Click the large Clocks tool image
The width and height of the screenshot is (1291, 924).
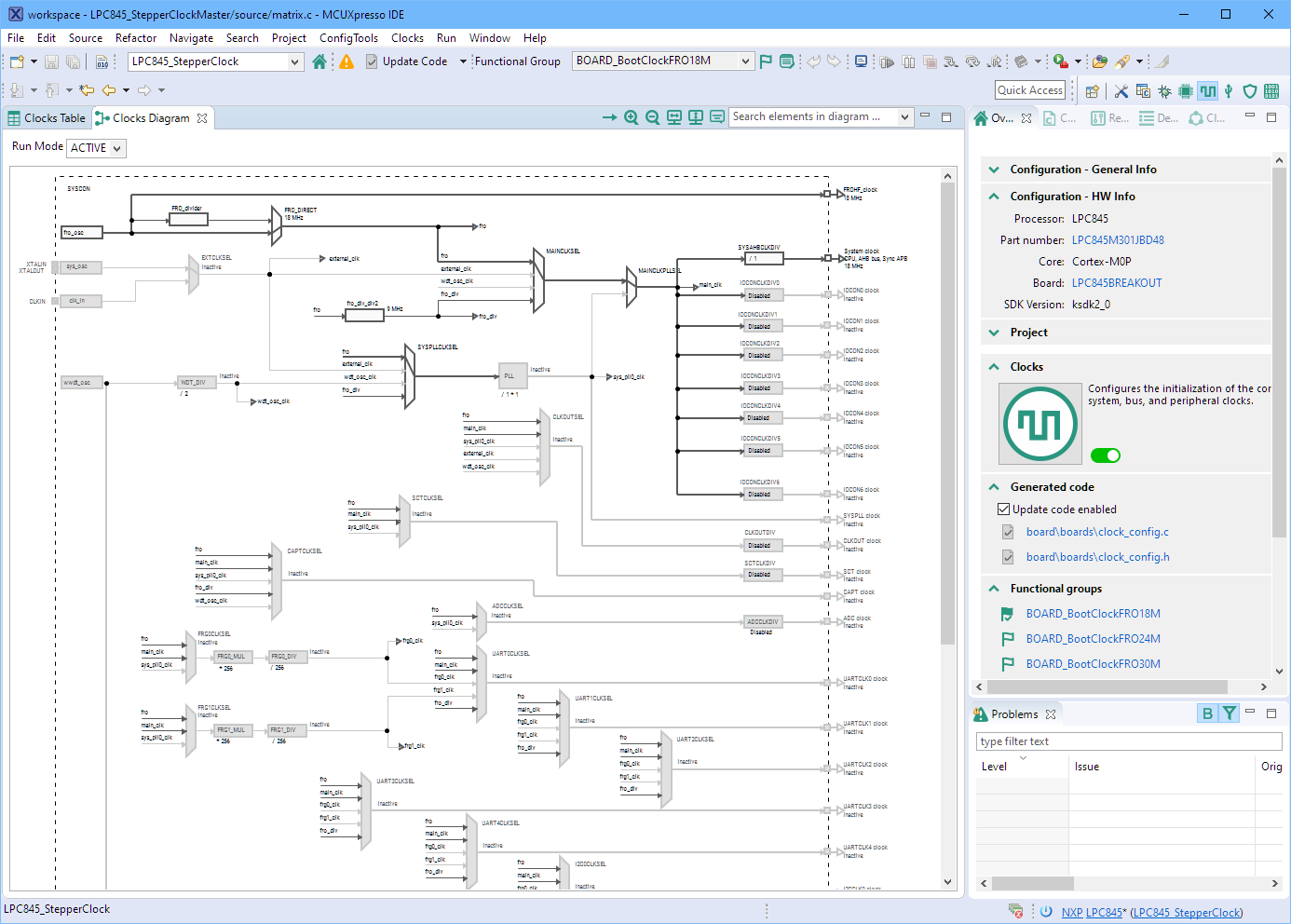(x=1040, y=424)
